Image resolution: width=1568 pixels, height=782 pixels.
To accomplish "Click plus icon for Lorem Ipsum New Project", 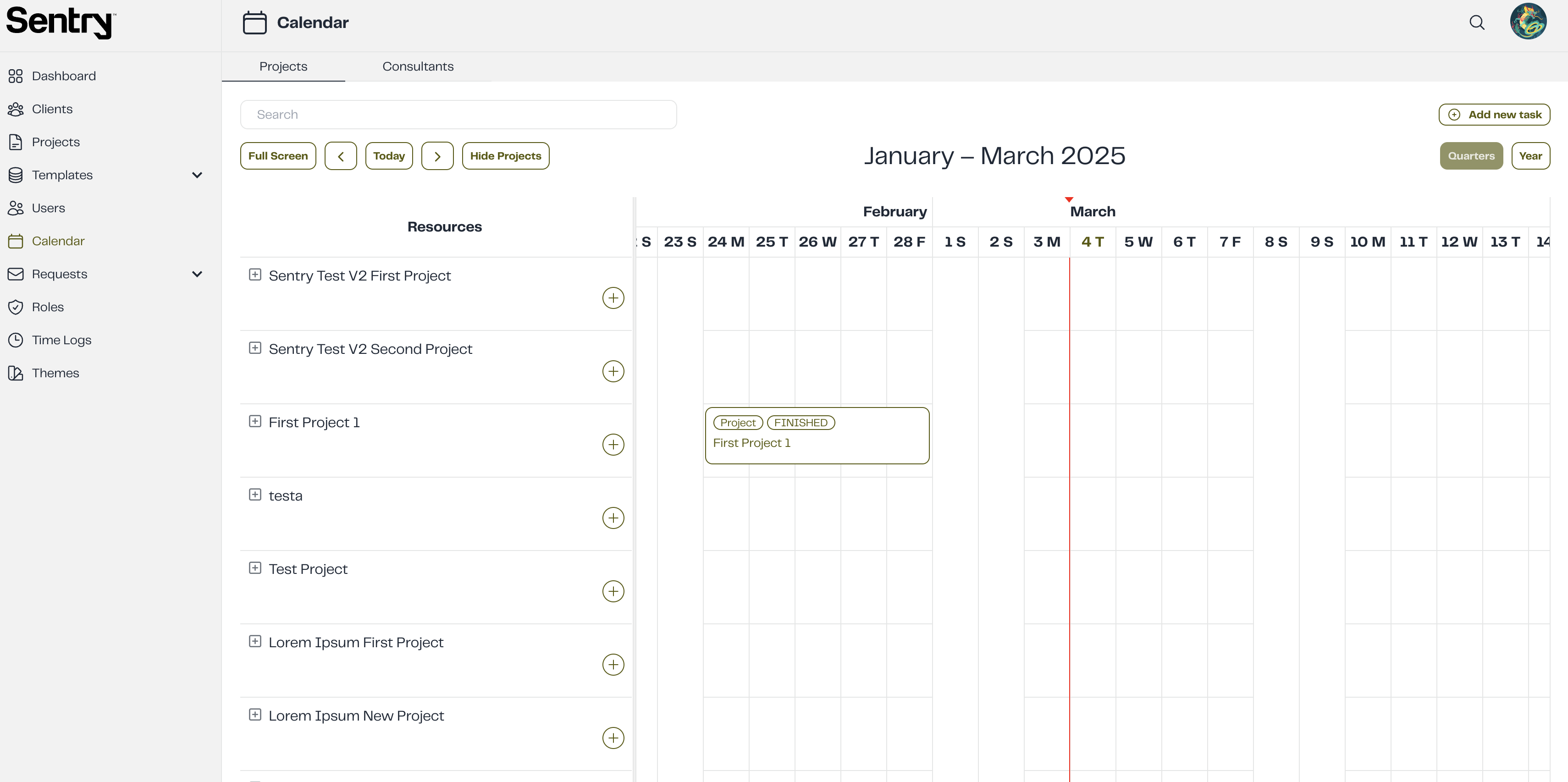I will point(613,738).
